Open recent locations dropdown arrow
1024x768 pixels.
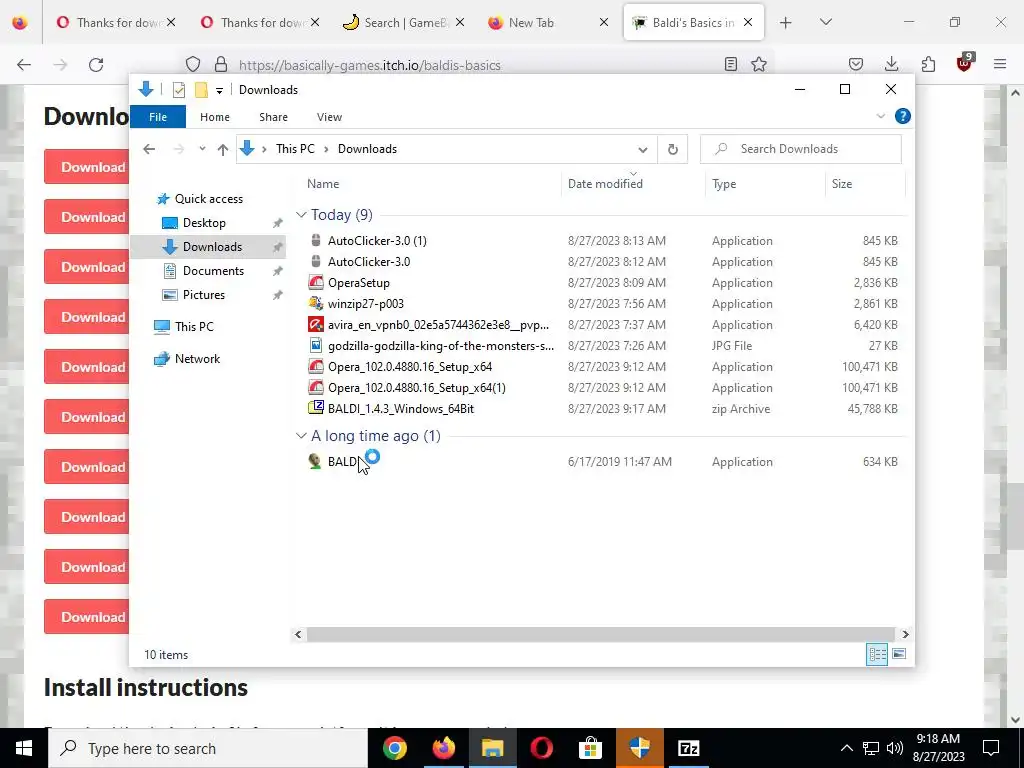[202, 149]
